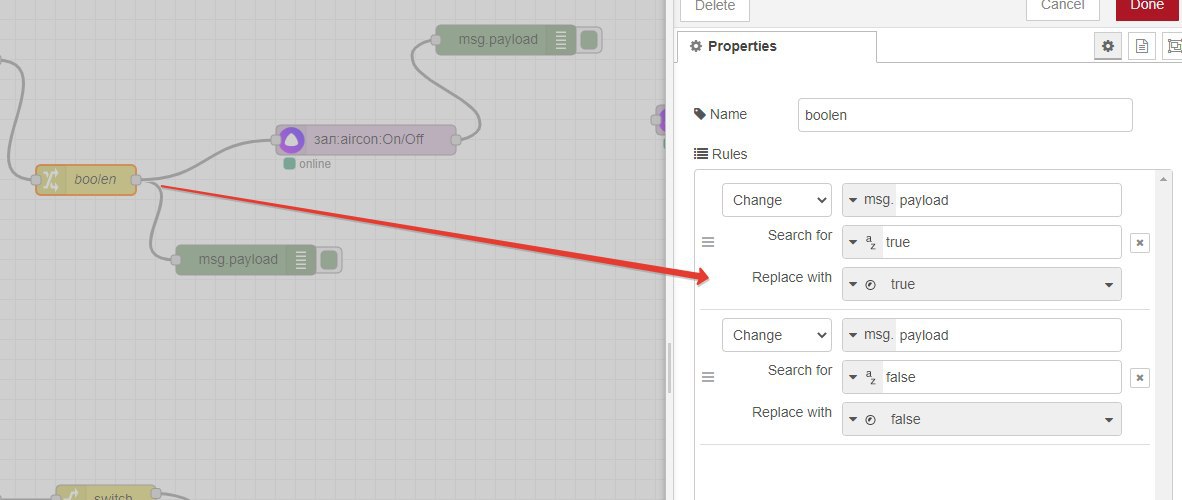
Task: Expand Replace with false value dropdown arrow
Action: point(1109,420)
